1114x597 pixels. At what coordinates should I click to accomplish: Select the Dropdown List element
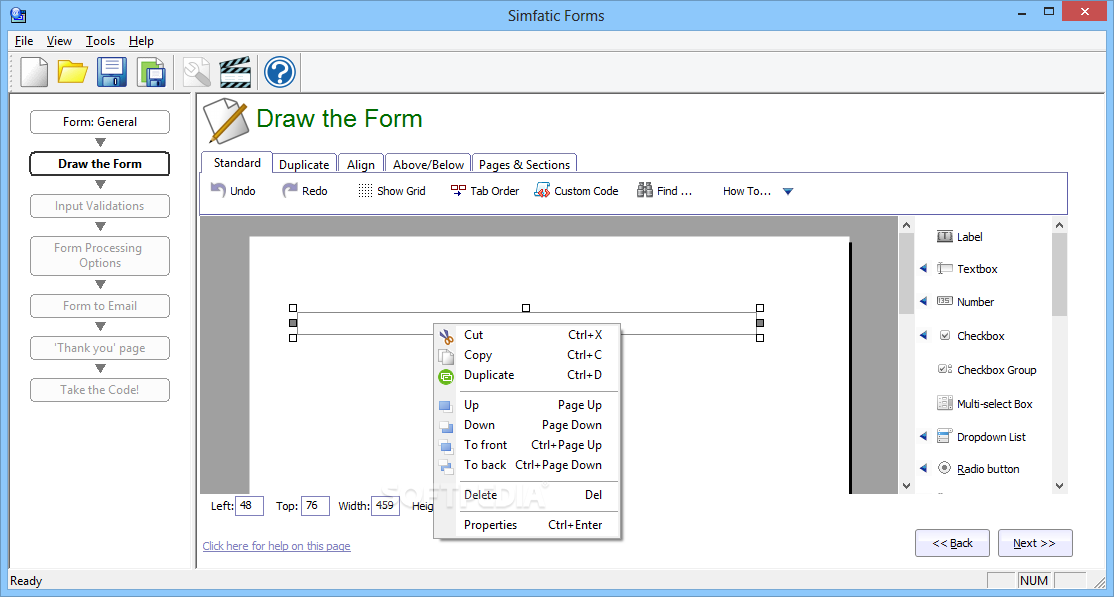(981, 436)
